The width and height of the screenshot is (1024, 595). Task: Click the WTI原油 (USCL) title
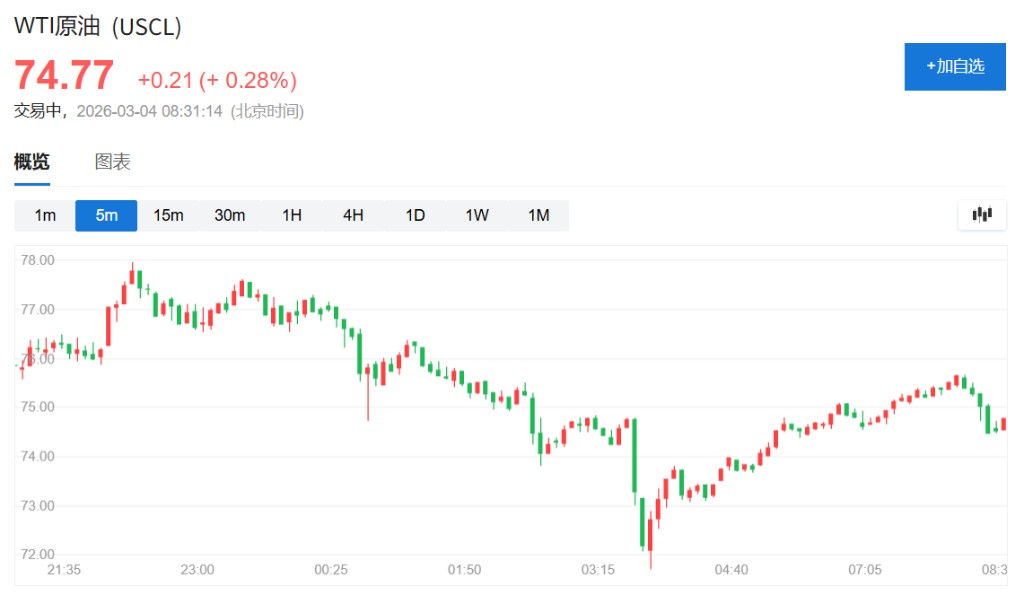tap(98, 28)
